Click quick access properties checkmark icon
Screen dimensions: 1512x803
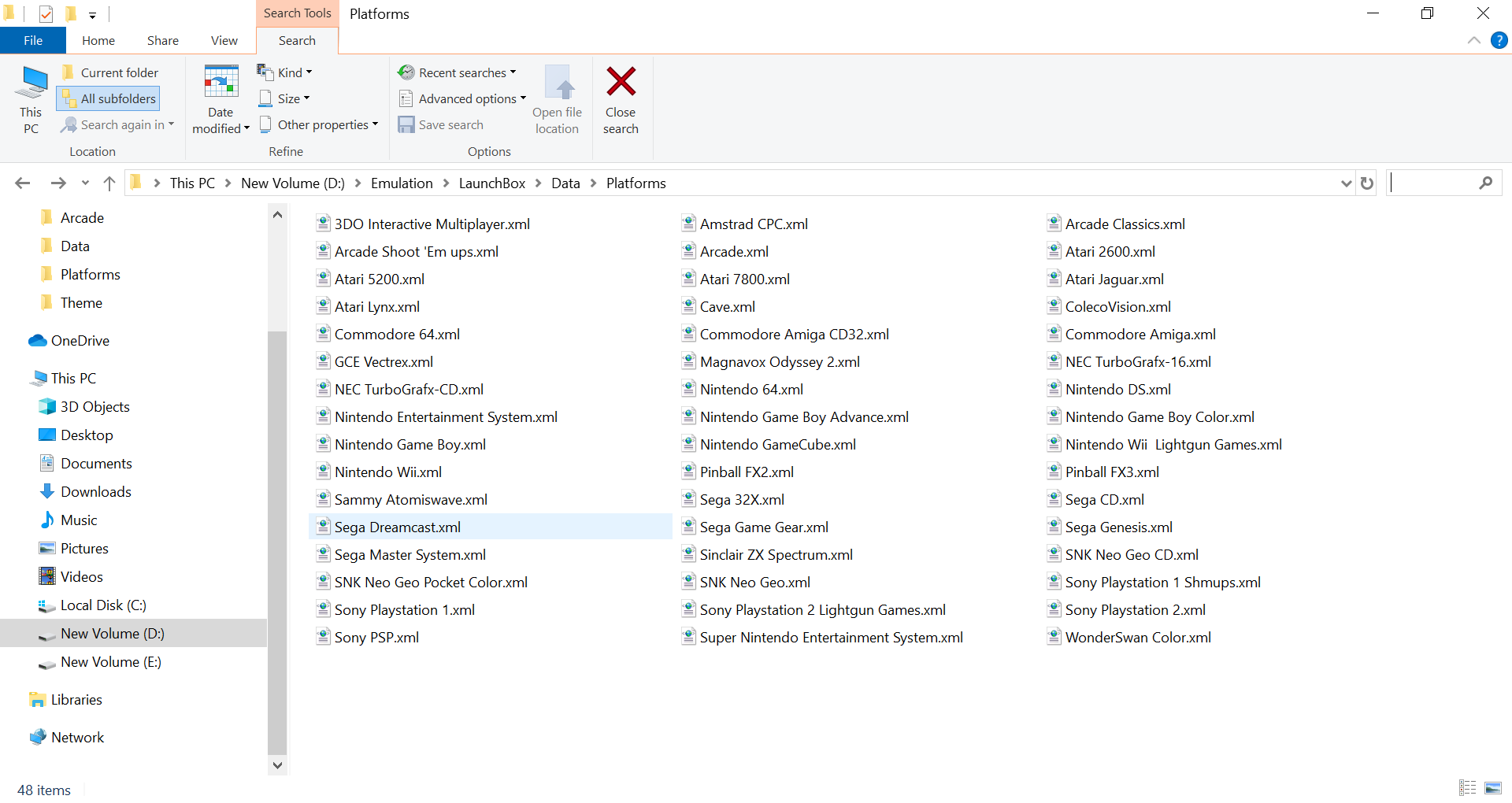click(x=46, y=13)
